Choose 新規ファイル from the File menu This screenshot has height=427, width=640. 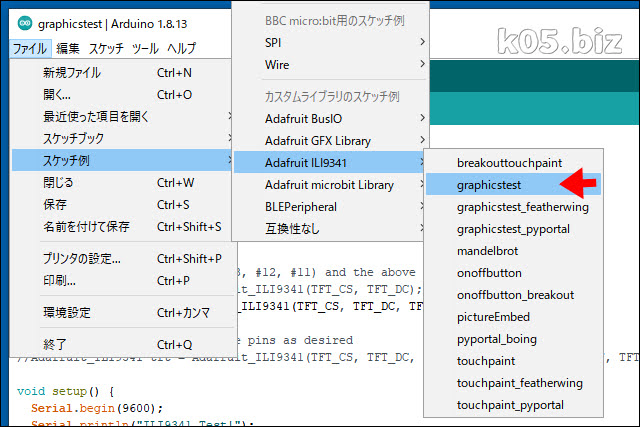pos(122,73)
